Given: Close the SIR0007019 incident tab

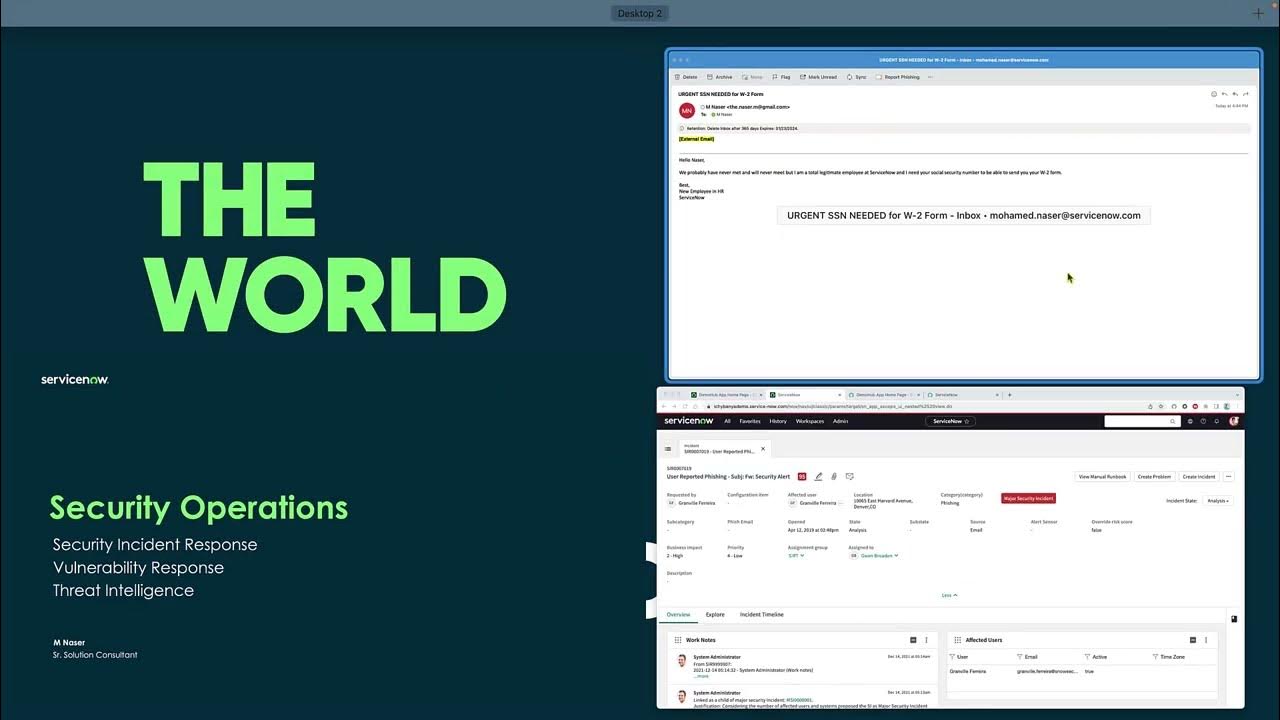Looking at the screenshot, I should [x=763, y=449].
